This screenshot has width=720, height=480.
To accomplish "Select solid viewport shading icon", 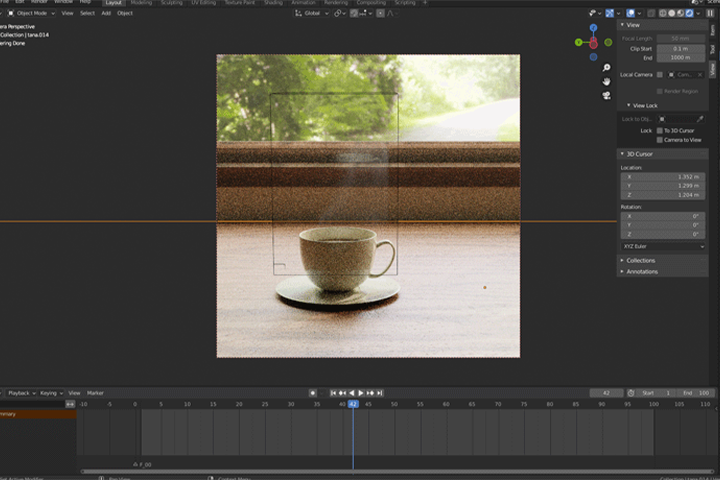I will tap(671, 13).
